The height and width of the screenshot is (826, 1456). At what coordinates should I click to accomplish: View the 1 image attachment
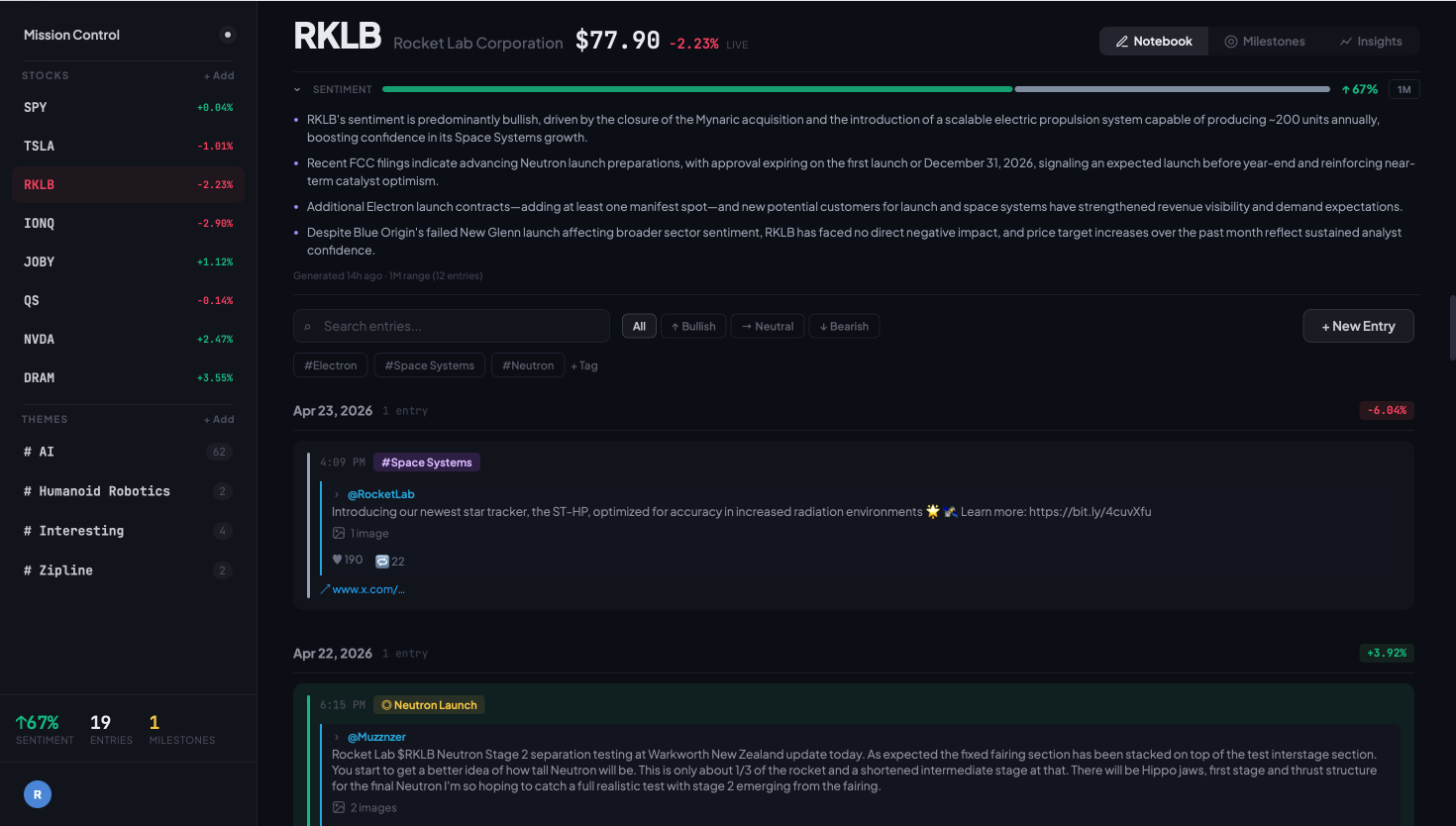[361, 533]
